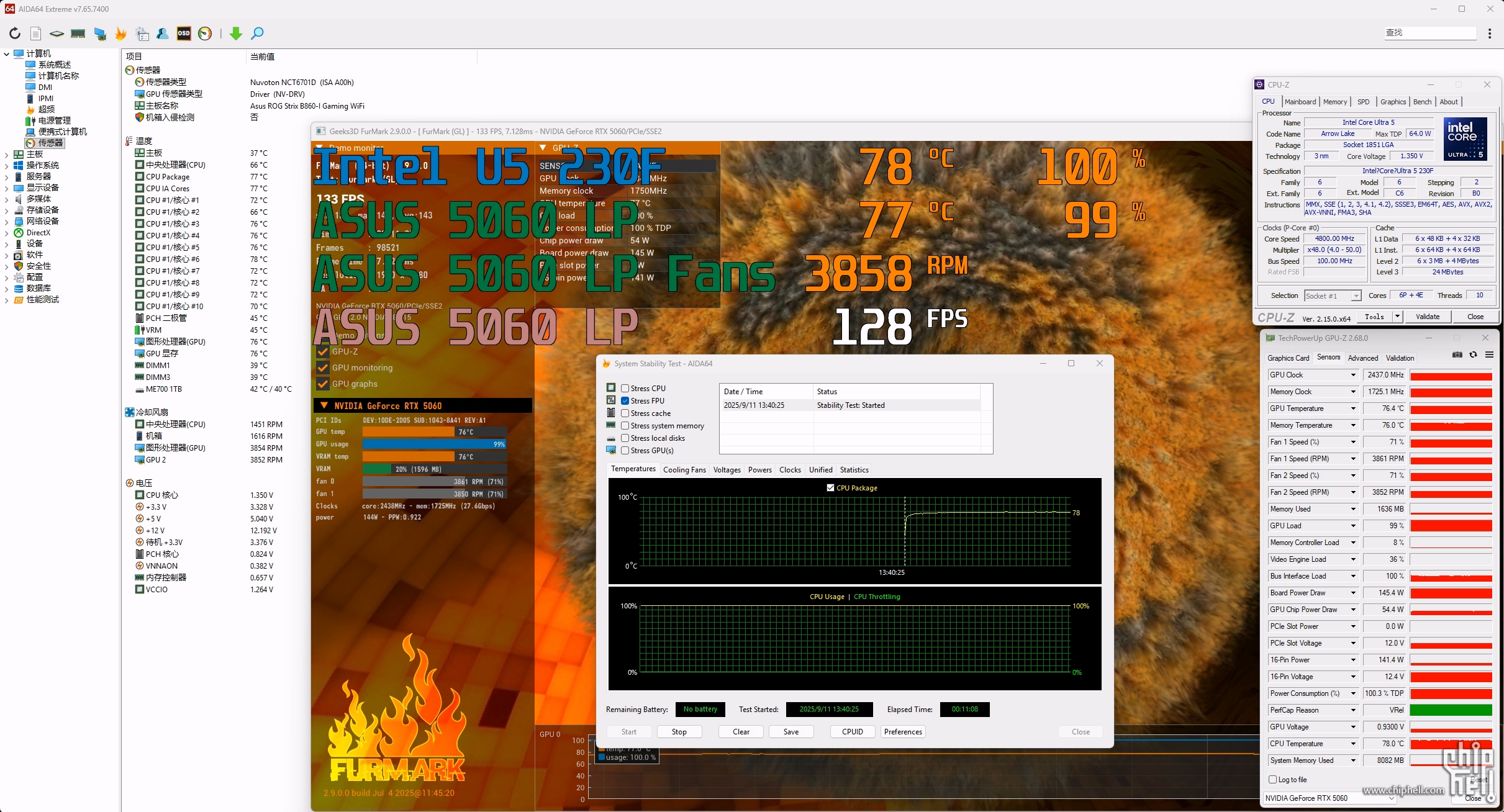1504x812 pixels.
Task: Click the refresh arrows icon in GPU-Z
Action: (x=1473, y=354)
